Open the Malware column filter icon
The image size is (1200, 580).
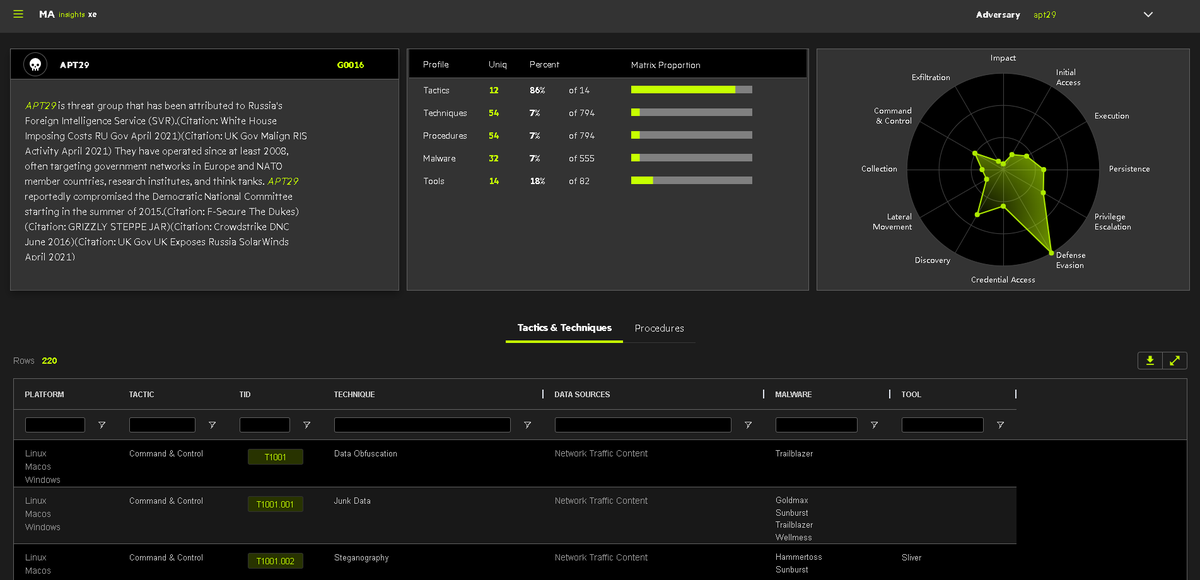click(874, 425)
